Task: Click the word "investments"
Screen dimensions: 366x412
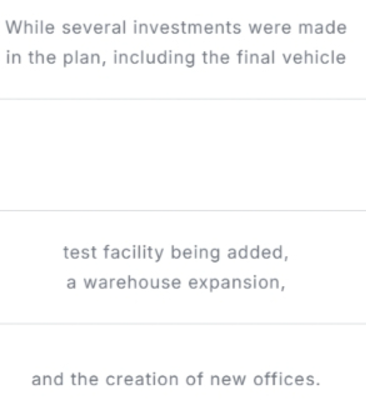Action: pyautogui.click(x=187, y=27)
